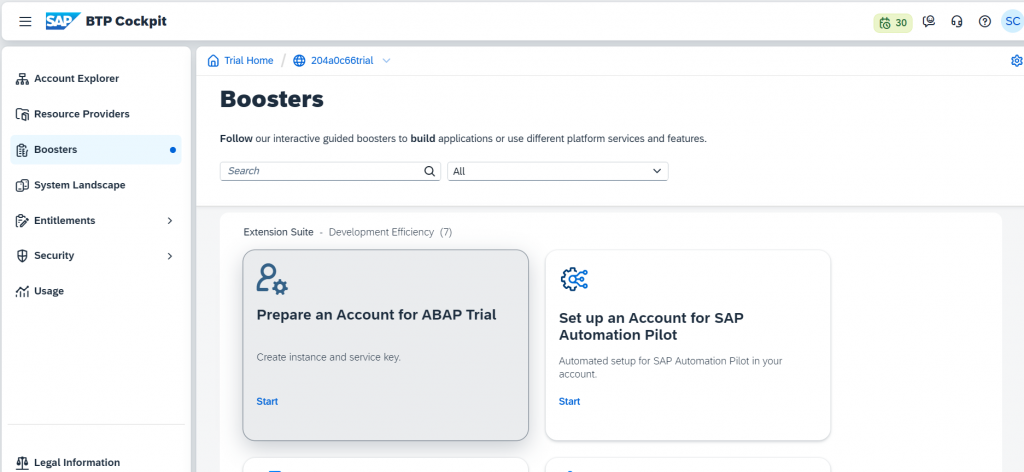Click into the booster Search field

322,171
